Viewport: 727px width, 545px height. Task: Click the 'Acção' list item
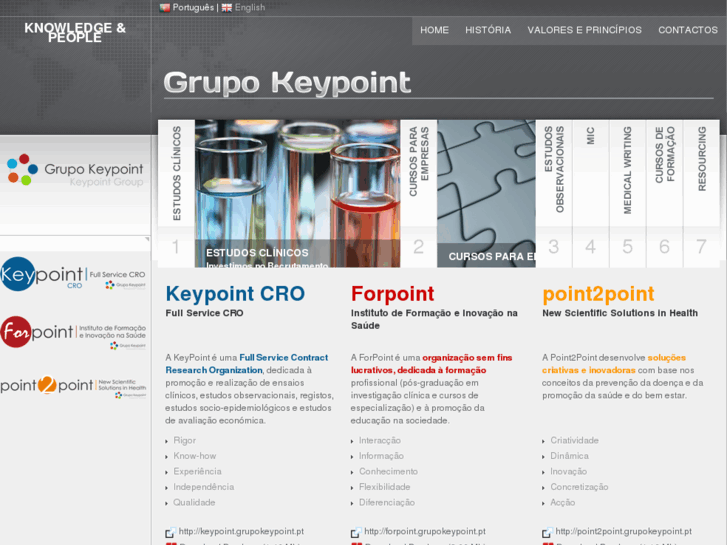(x=562, y=502)
